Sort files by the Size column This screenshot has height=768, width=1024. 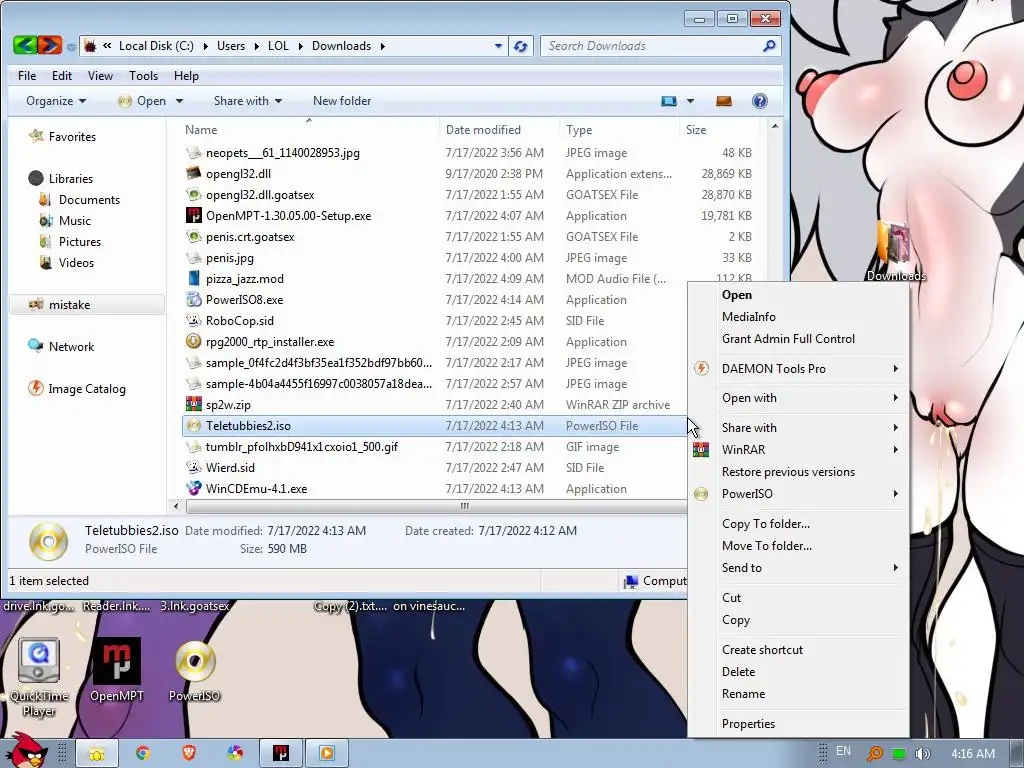718,129
